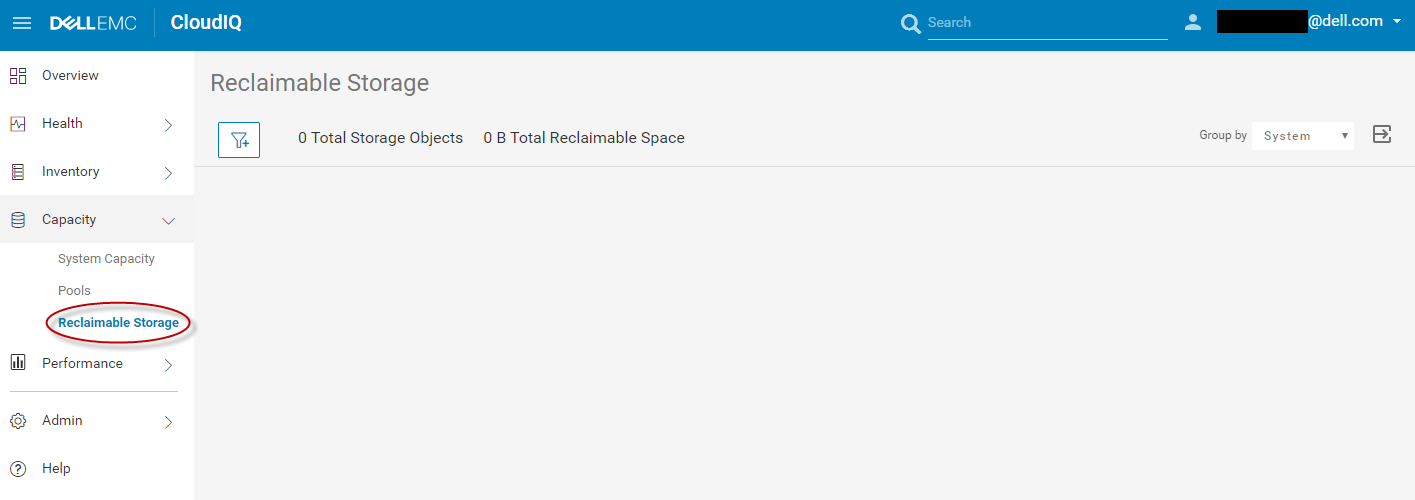Select System Capacity submenu item
The height and width of the screenshot is (500, 1415).
(x=106, y=259)
